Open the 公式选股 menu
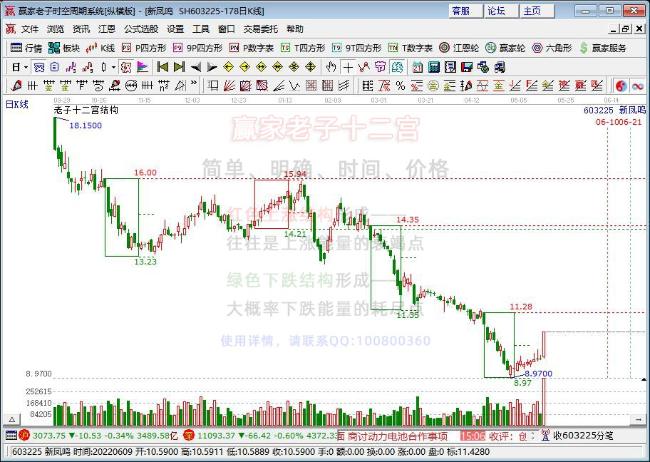650x462 pixels. 141,29
